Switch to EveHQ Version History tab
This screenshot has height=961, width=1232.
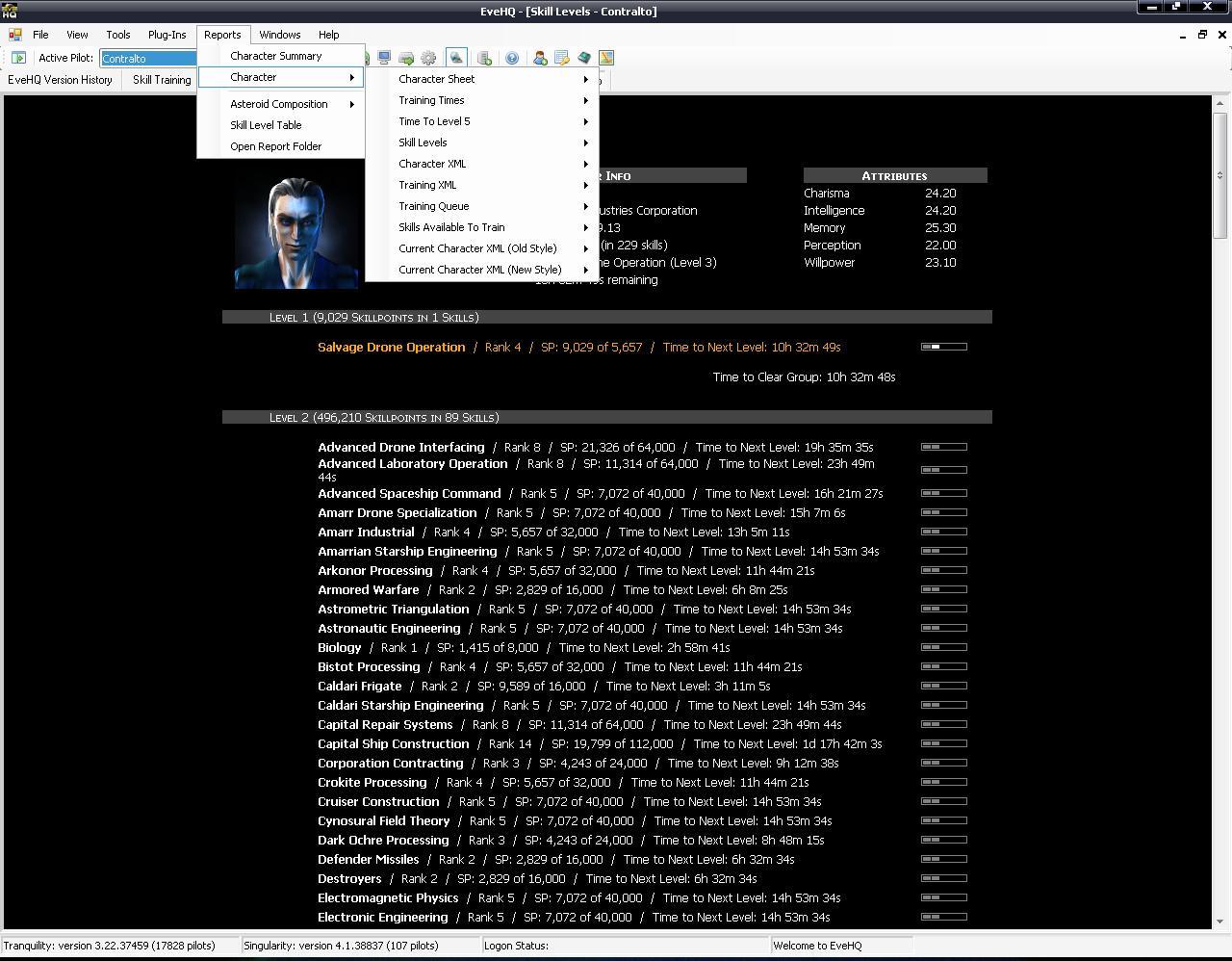(x=60, y=80)
